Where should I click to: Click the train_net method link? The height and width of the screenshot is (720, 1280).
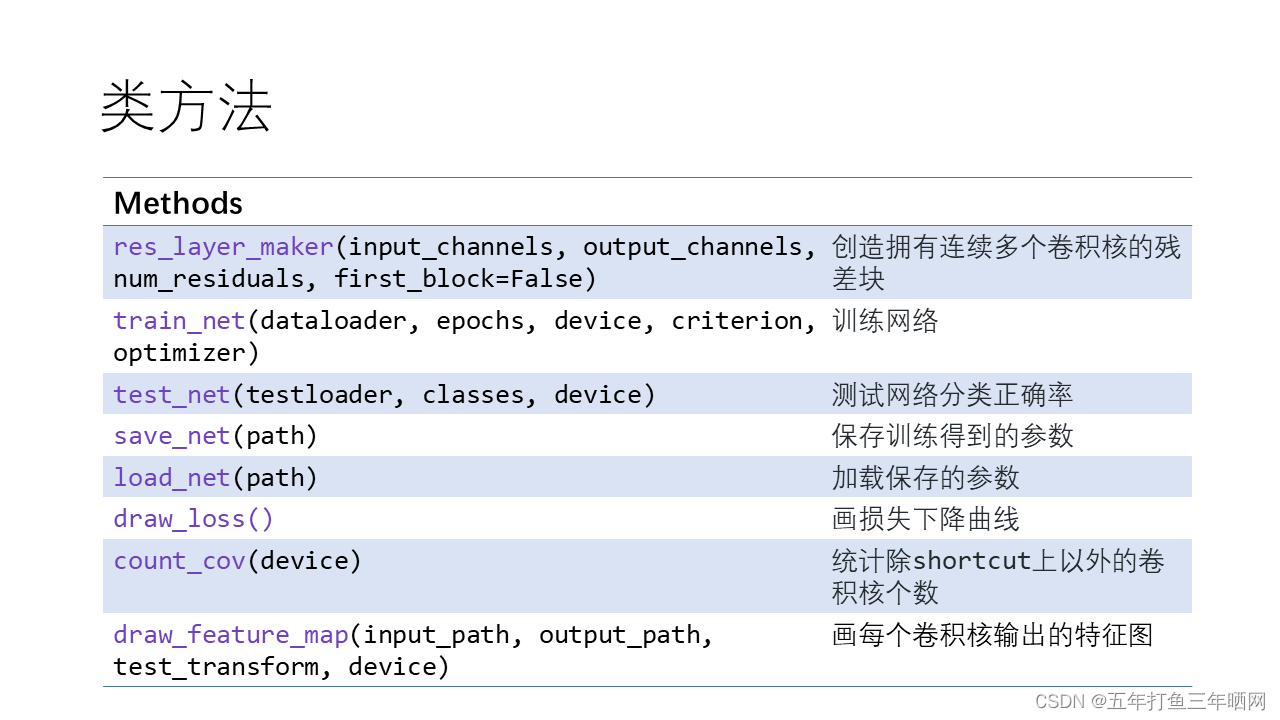[x=178, y=320]
